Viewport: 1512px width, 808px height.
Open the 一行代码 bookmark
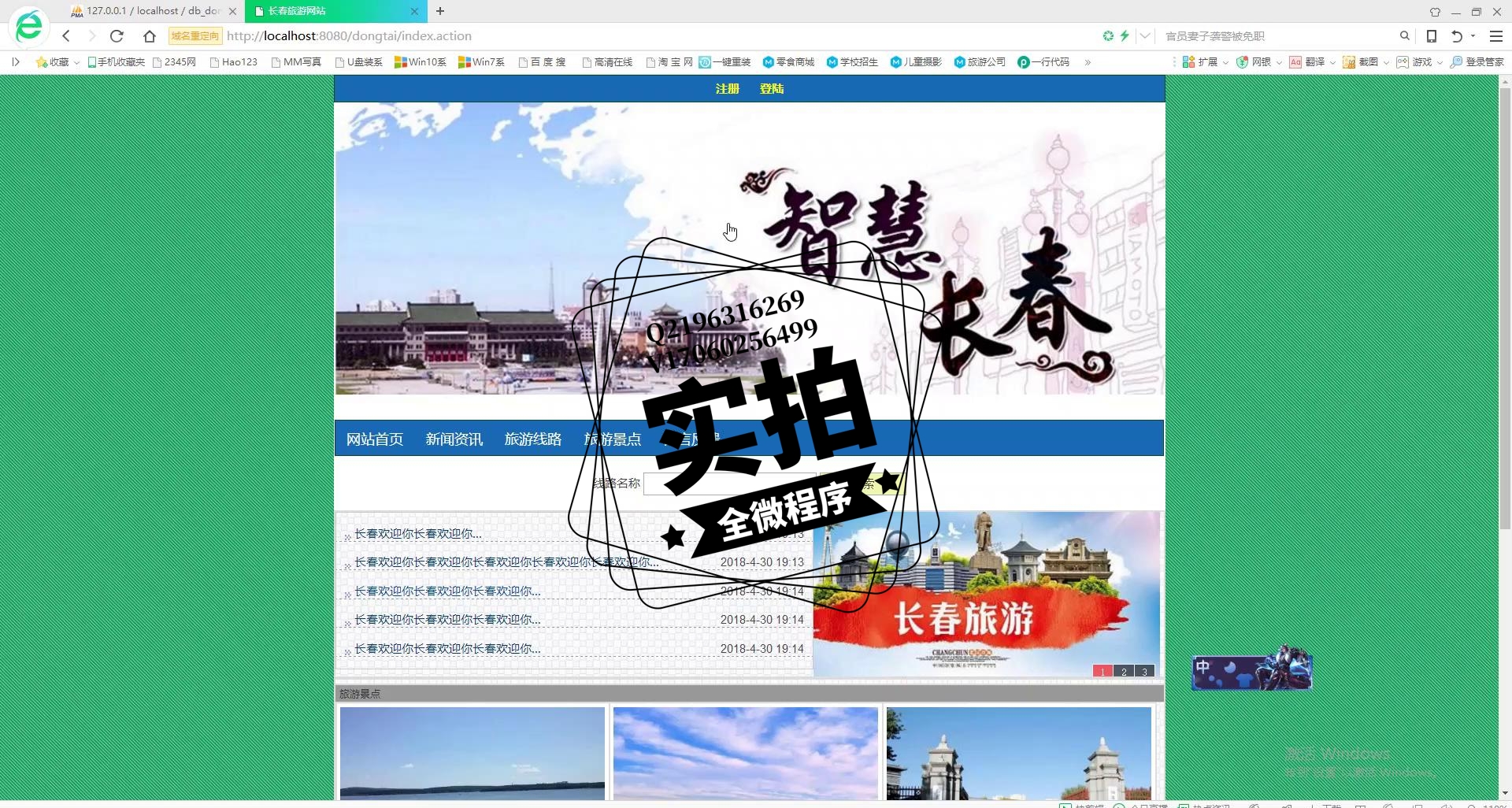[1043, 62]
